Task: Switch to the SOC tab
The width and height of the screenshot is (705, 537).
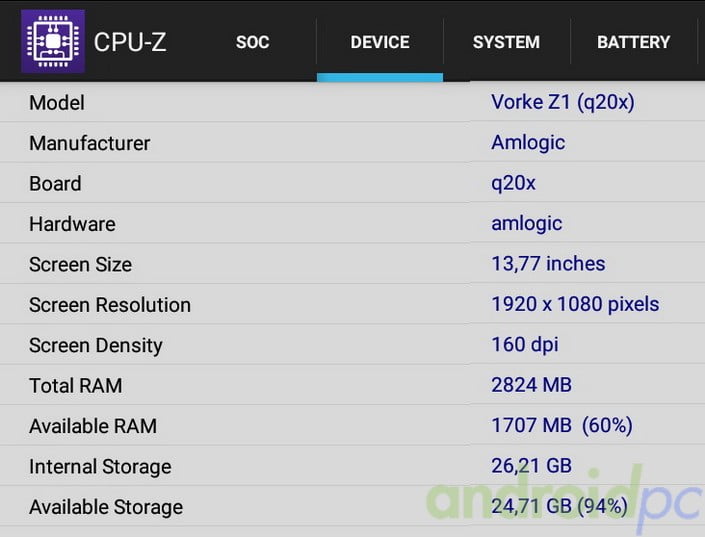Action: tap(253, 42)
